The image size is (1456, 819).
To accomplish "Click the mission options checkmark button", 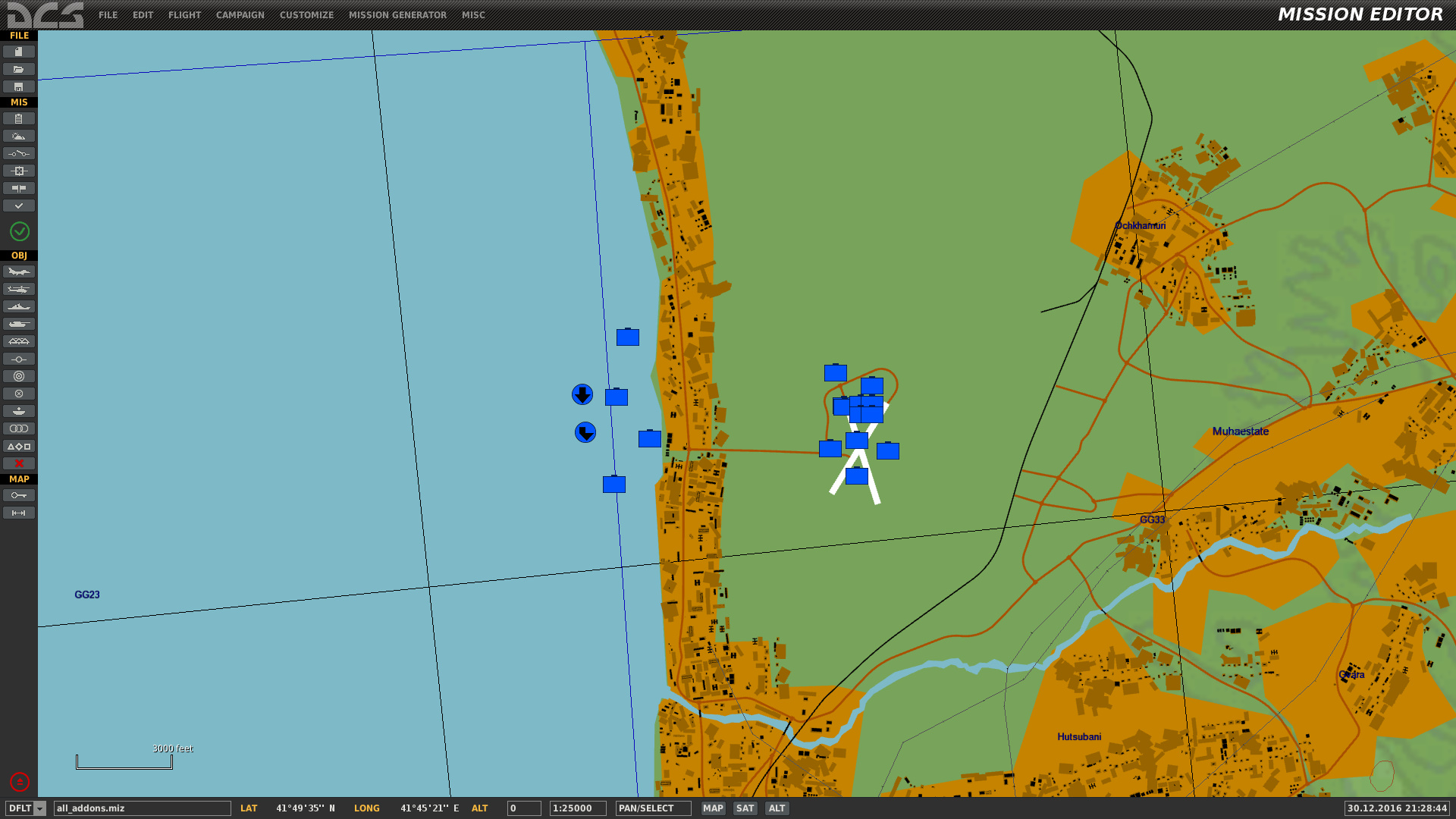I will pyautogui.click(x=18, y=206).
